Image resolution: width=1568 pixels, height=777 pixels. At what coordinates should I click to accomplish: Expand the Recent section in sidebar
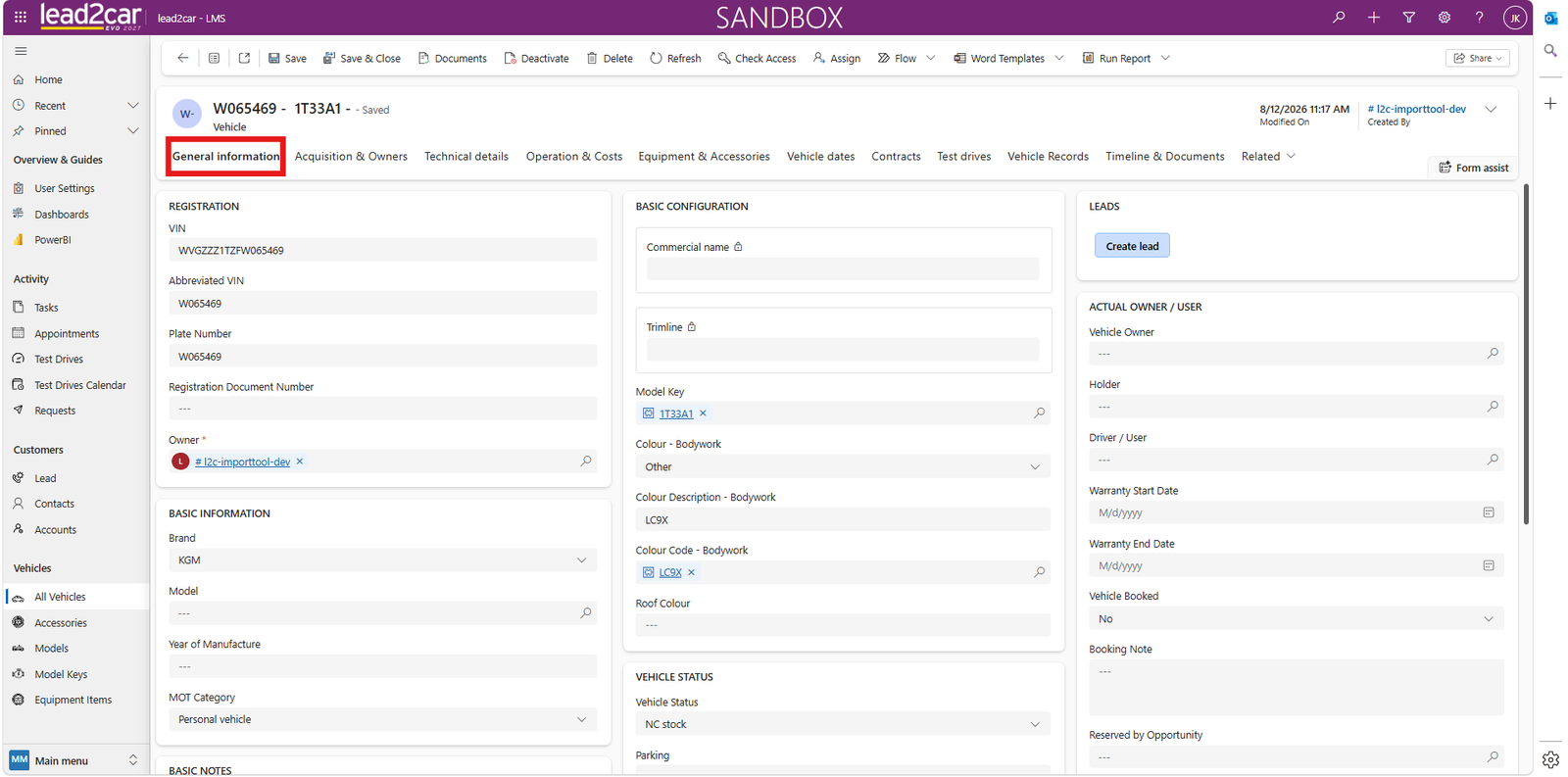(x=133, y=106)
